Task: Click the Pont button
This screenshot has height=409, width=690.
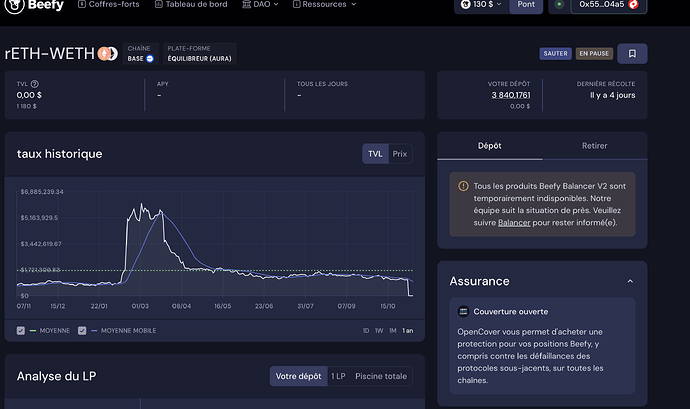Action: click(527, 5)
